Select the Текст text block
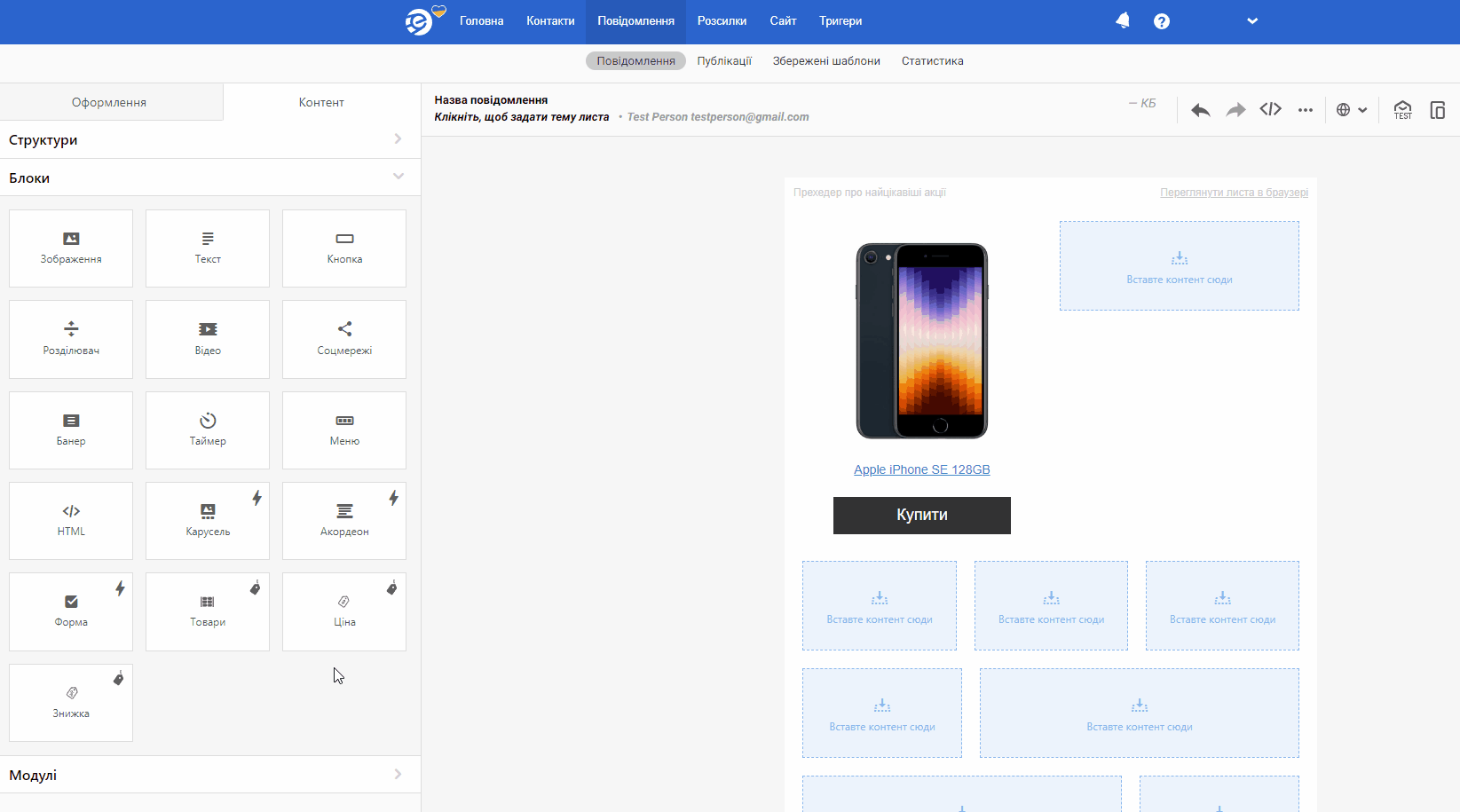The width and height of the screenshot is (1460, 812). (208, 248)
